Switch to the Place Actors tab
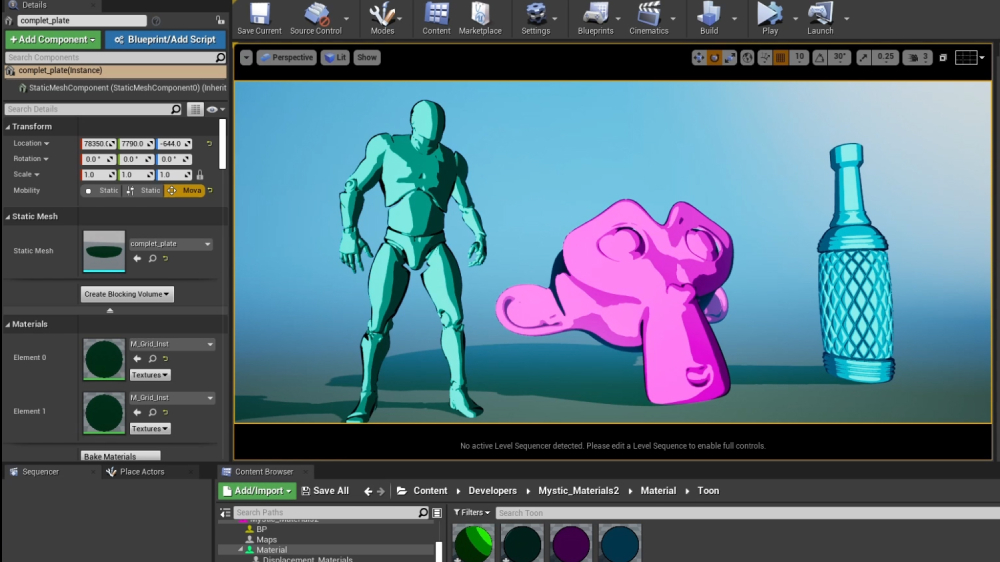The image size is (1000, 562). (142, 472)
